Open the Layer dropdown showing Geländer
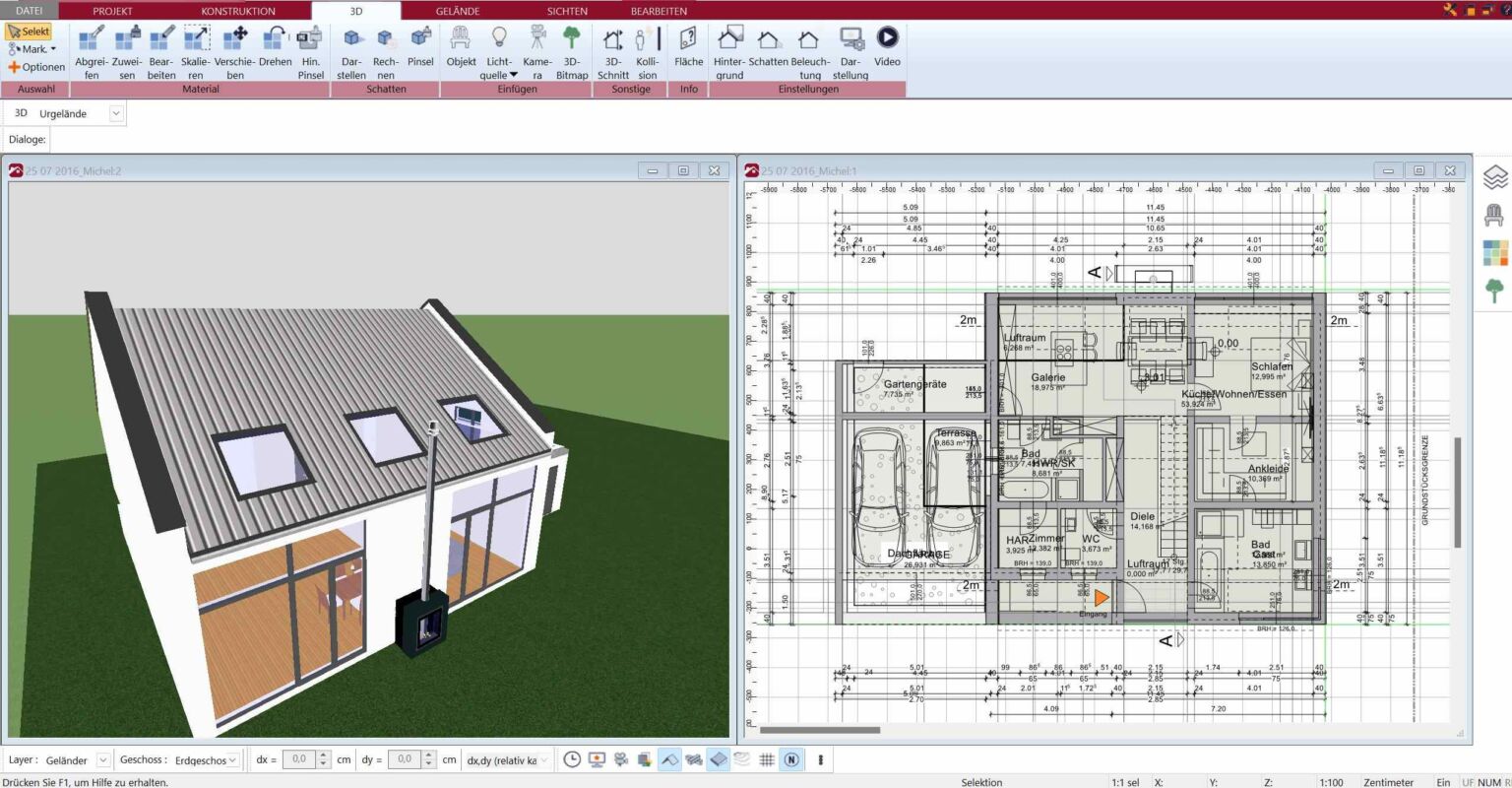Viewport: 1512px width, 788px height. click(101, 759)
